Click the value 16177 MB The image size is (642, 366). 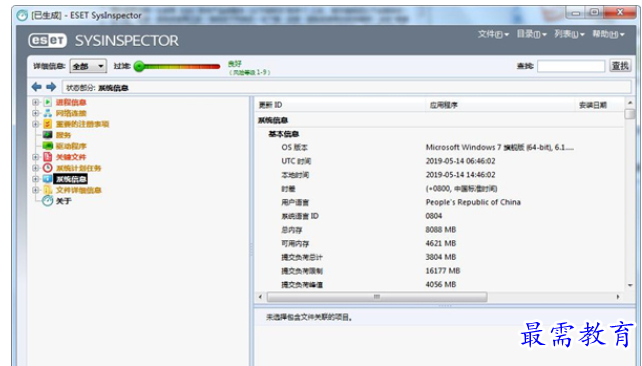(x=443, y=271)
